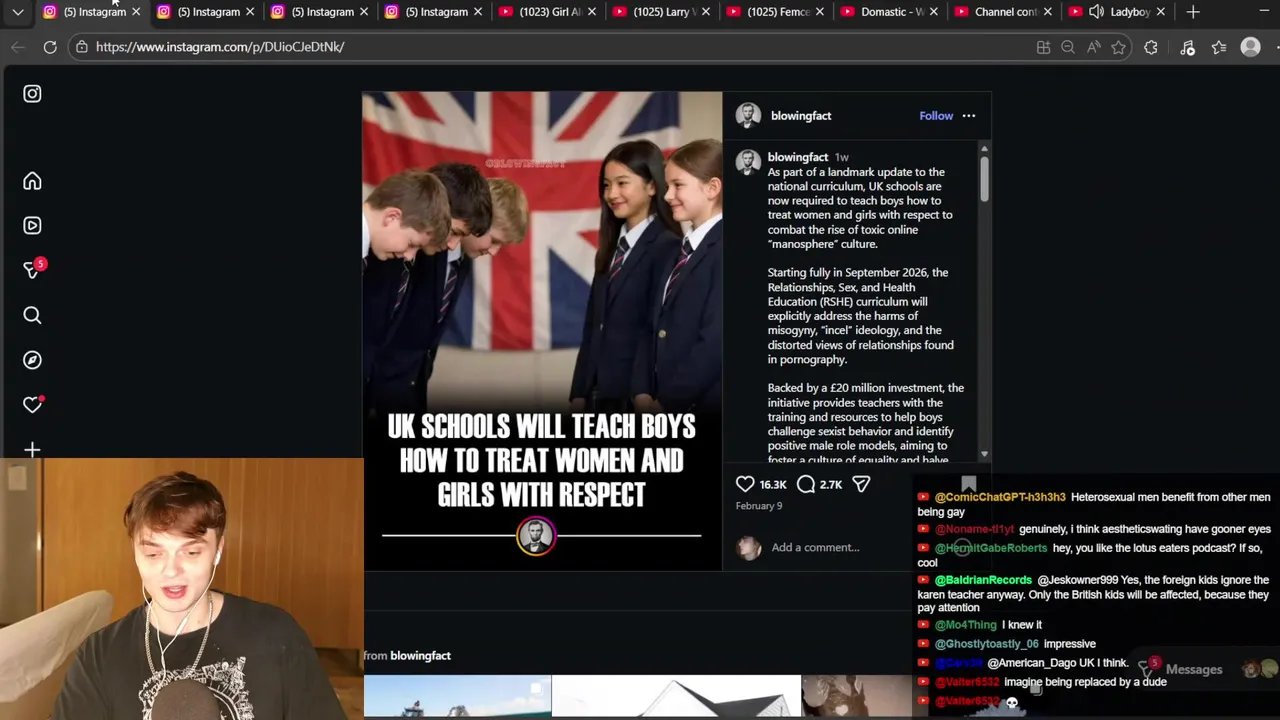Open Notifications heart icon in the sidebar
Viewport: 1280px width, 720px height.
pos(33,404)
